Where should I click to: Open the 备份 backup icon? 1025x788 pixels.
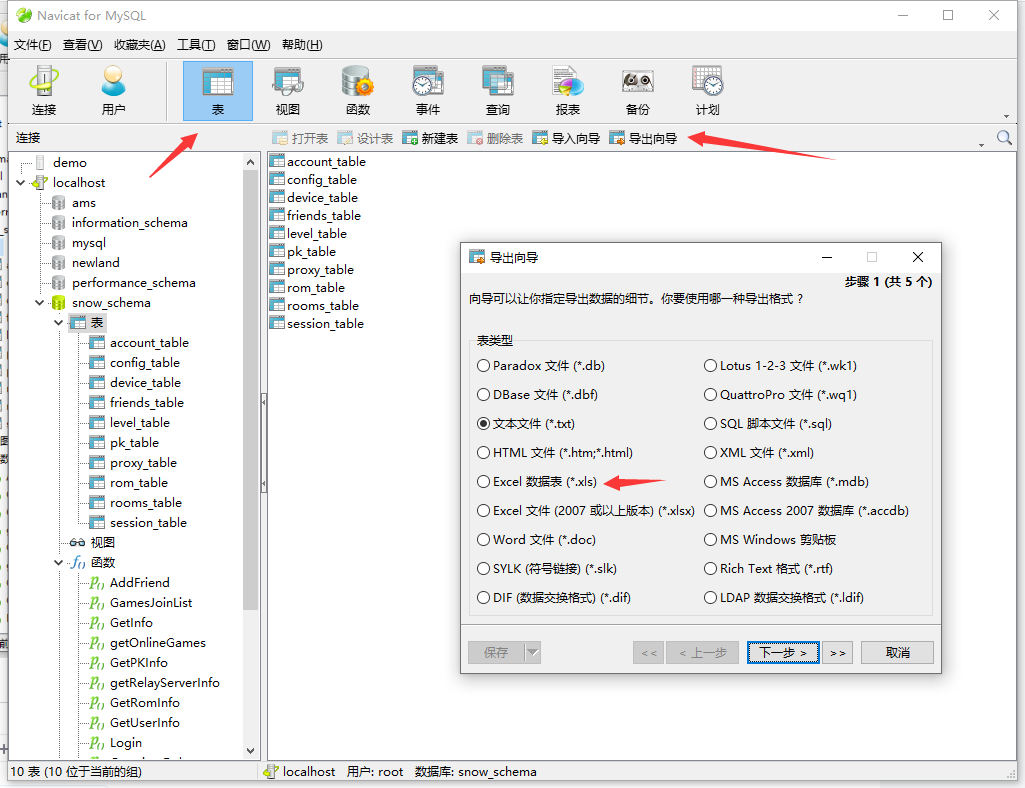coord(637,91)
